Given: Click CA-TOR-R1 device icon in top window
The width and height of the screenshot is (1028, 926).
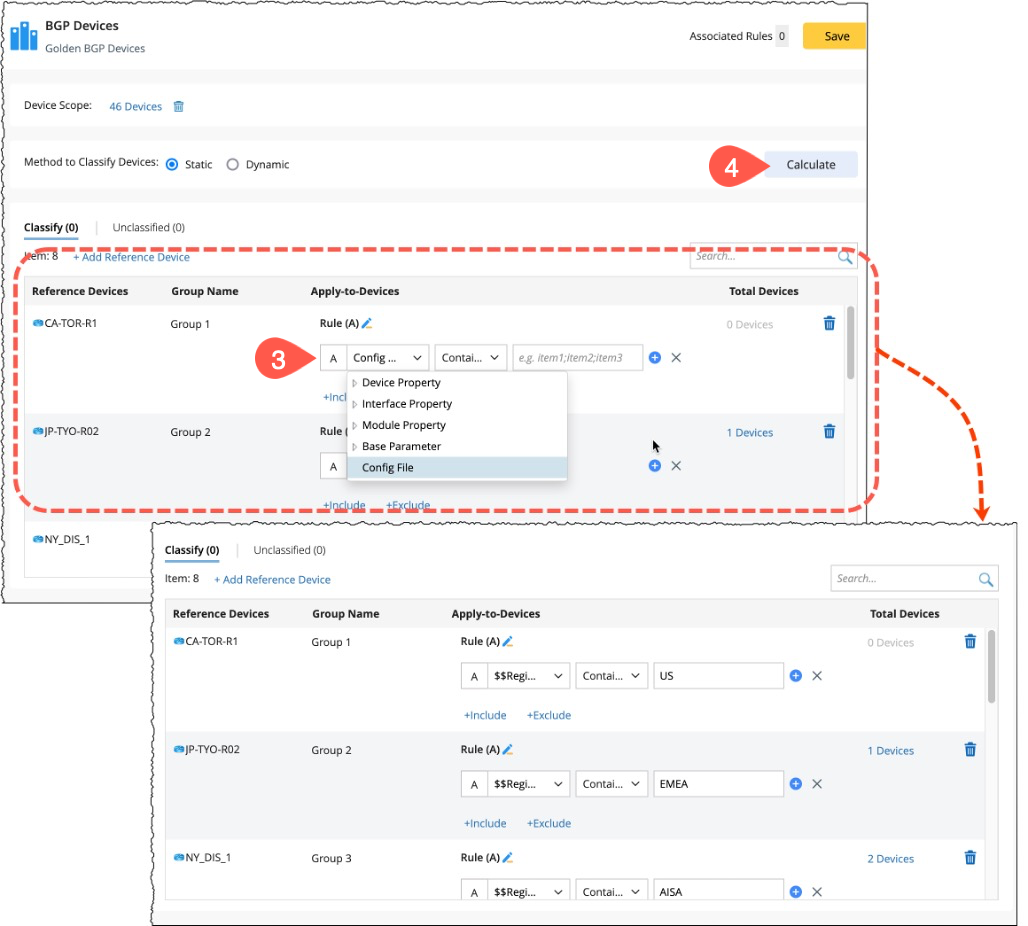Looking at the screenshot, I should pos(38,323).
